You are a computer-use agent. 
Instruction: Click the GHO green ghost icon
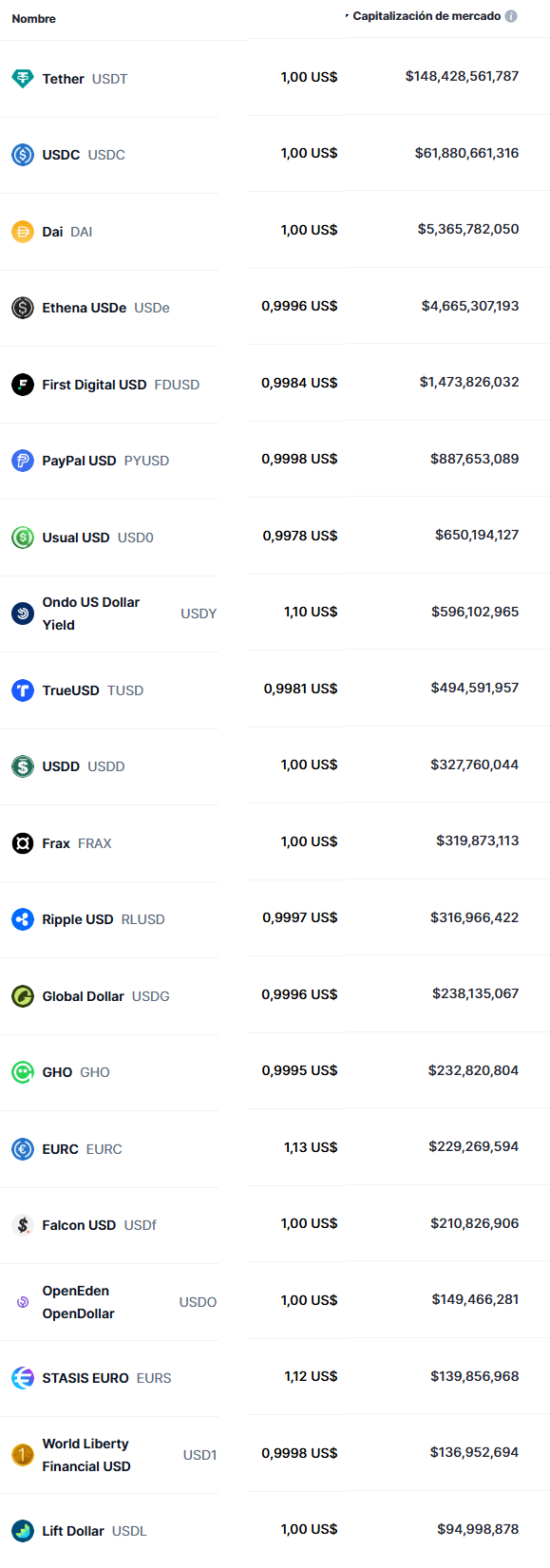(x=23, y=1072)
